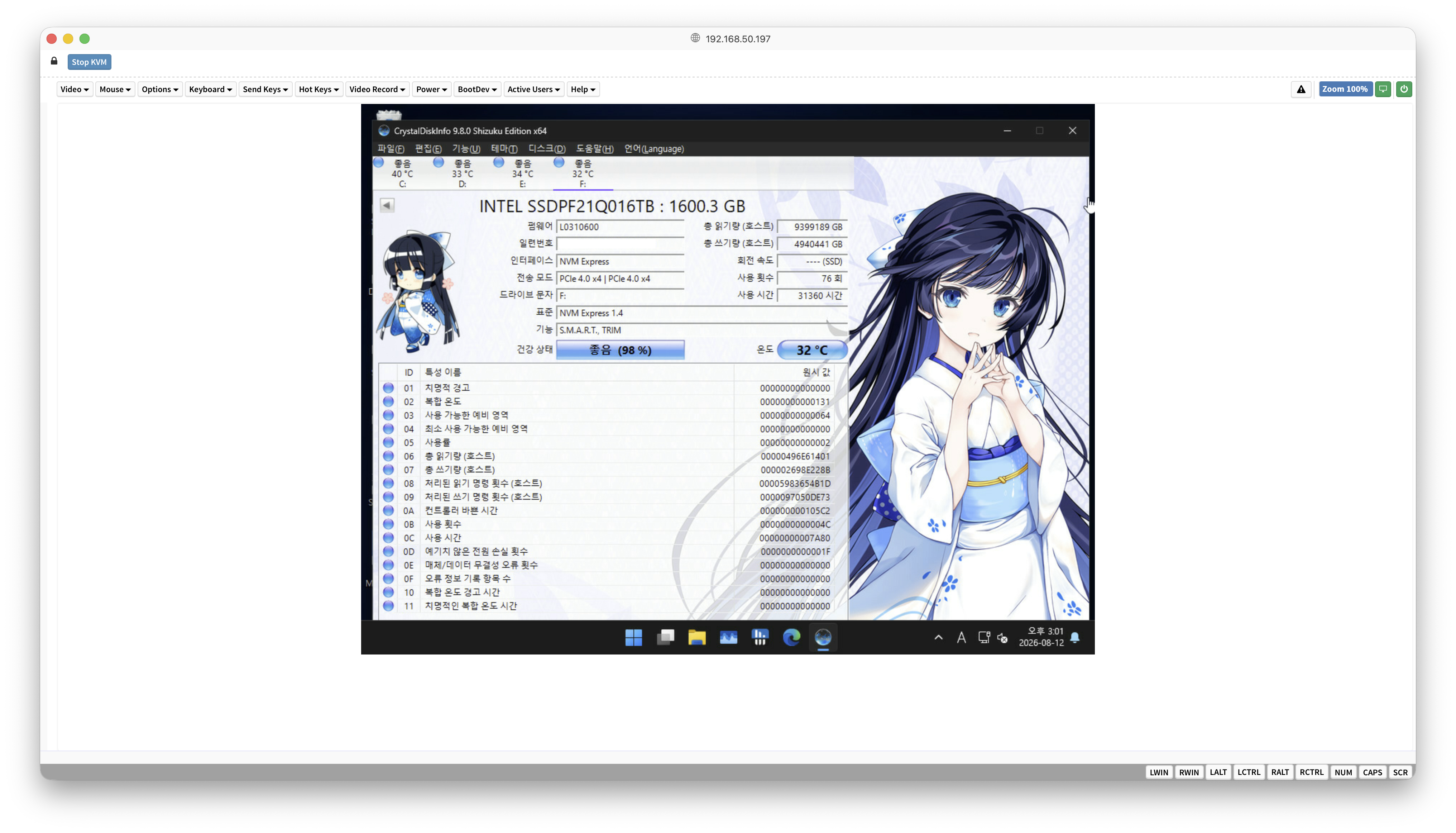Toggle the CAPS lock indicator

pos(1373,772)
